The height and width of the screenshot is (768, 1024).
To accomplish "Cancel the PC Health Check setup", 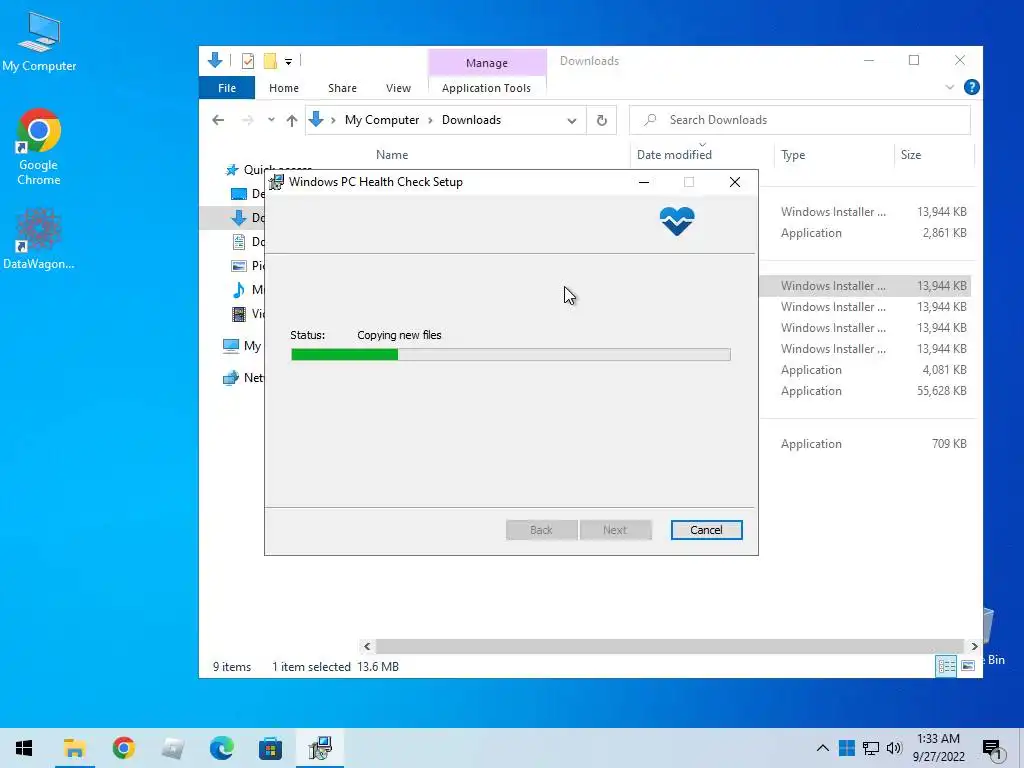I will 706,530.
